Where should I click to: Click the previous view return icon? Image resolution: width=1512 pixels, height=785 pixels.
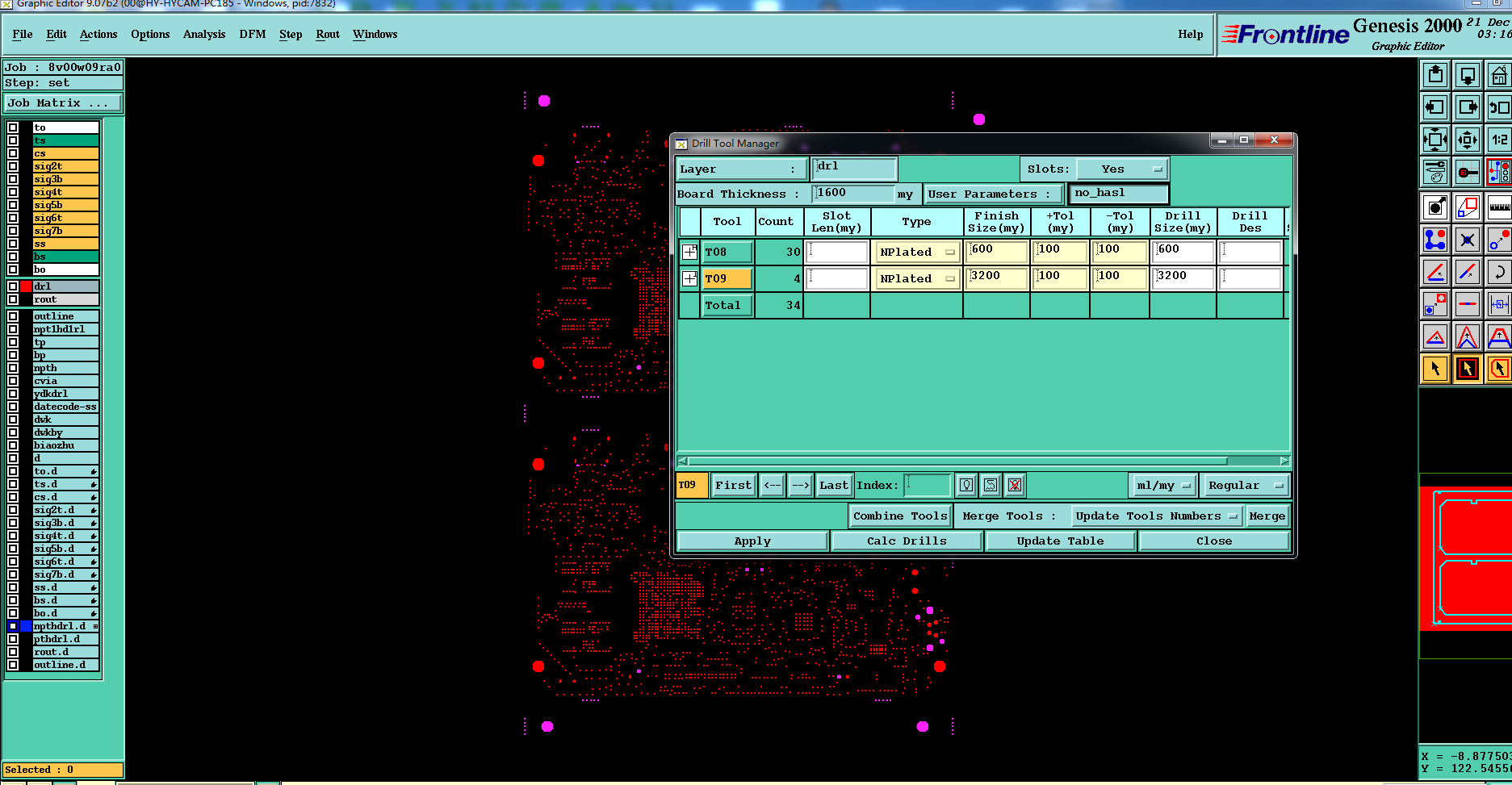[1499, 107]
